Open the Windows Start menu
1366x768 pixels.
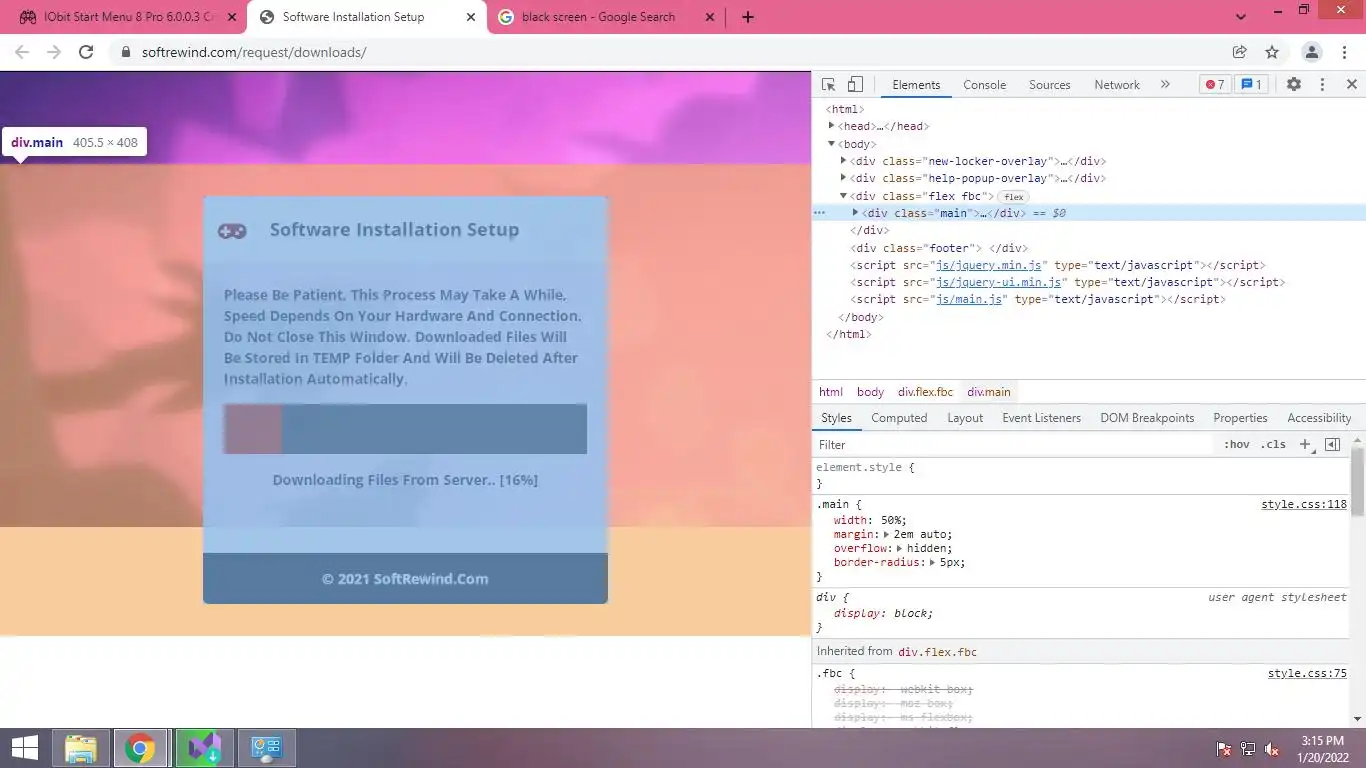coord(25,748)
